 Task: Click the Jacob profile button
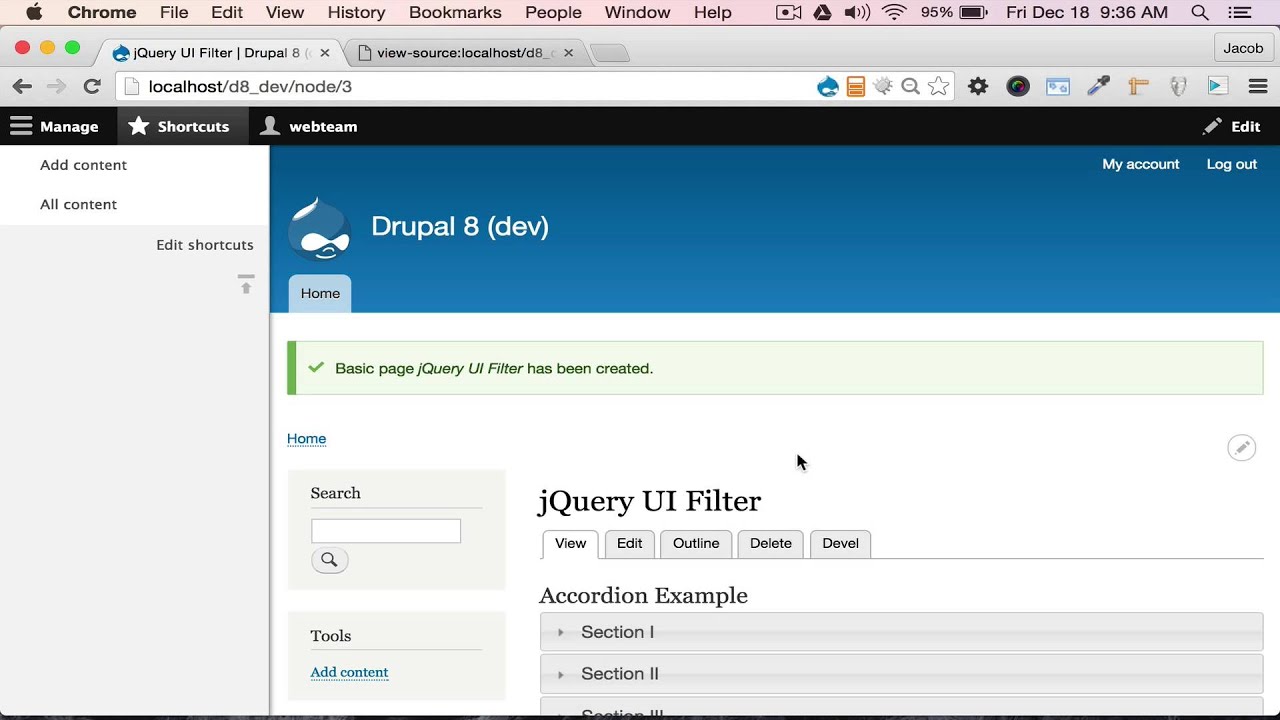pyautogui.click(x=1243, y=48)
